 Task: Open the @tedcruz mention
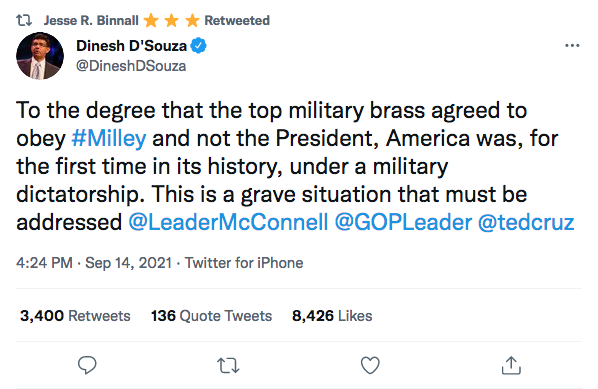(526, 222)
